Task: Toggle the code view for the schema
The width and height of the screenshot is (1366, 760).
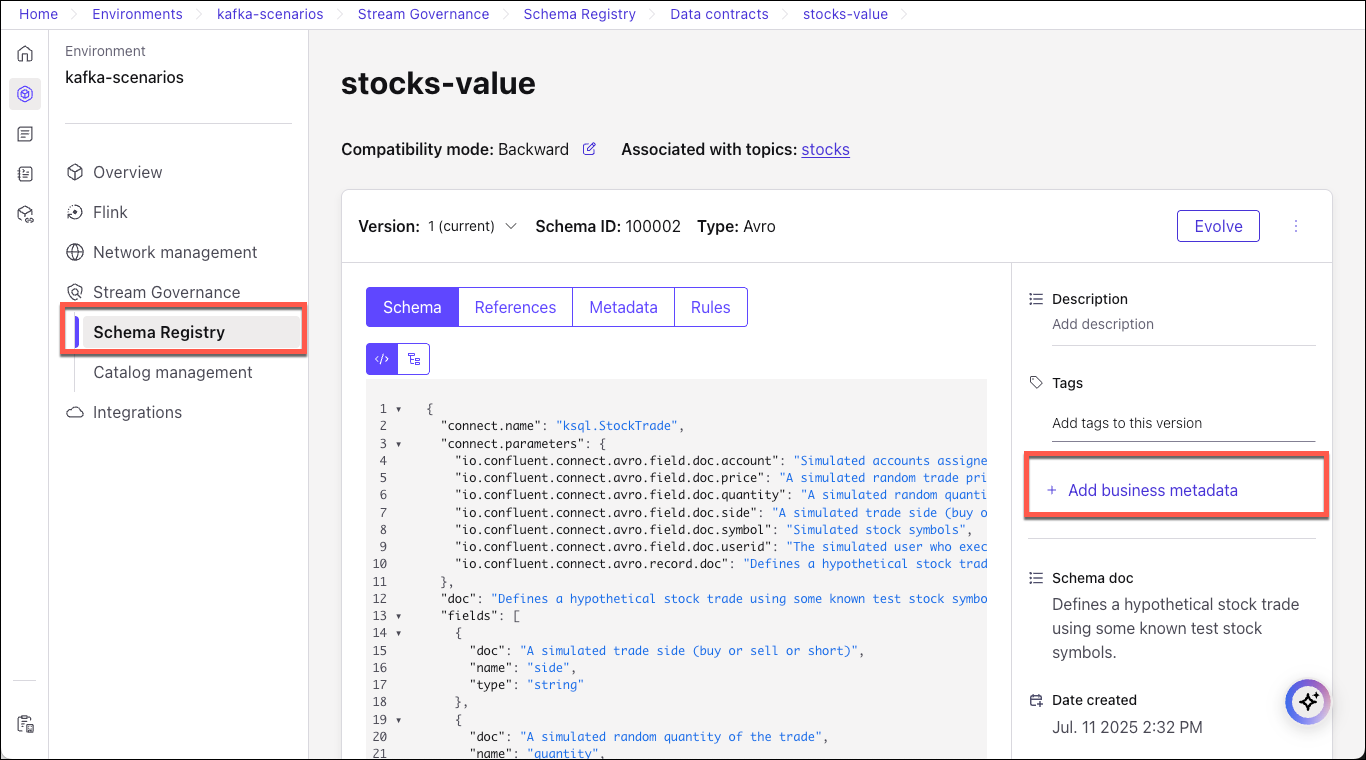Action: (x=381, y=357)
